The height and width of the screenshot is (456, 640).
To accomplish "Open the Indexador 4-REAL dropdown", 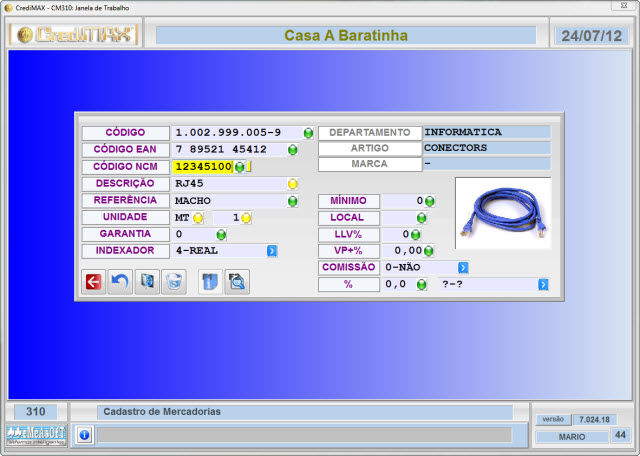I will (x=272, y=251).
